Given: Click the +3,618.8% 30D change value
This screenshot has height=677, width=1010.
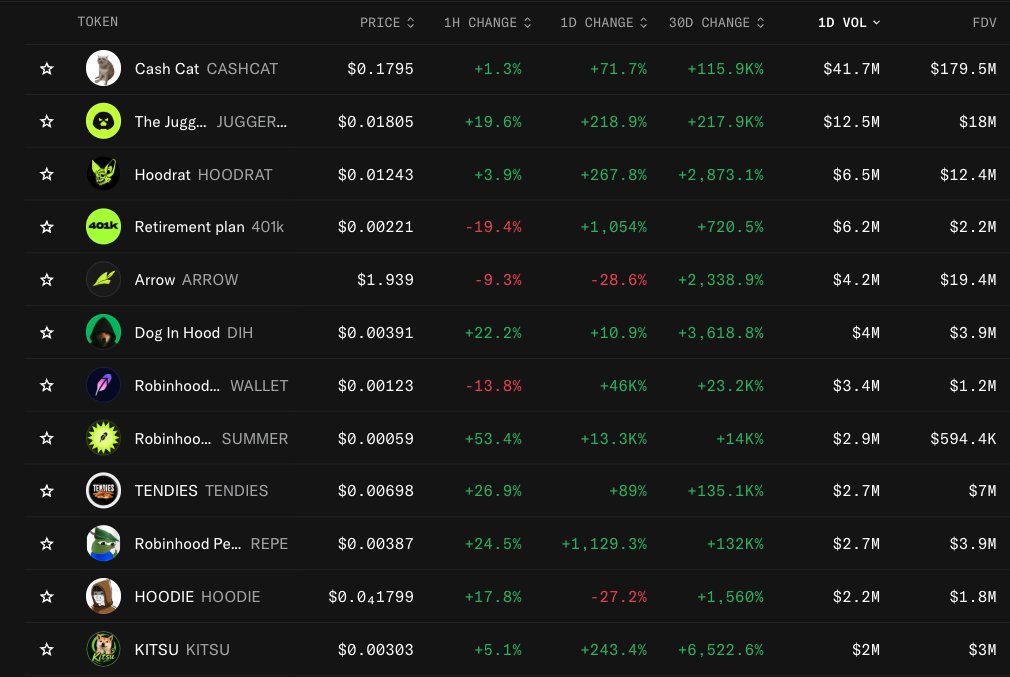Looking at the screenshot, I should click(720, 333).
